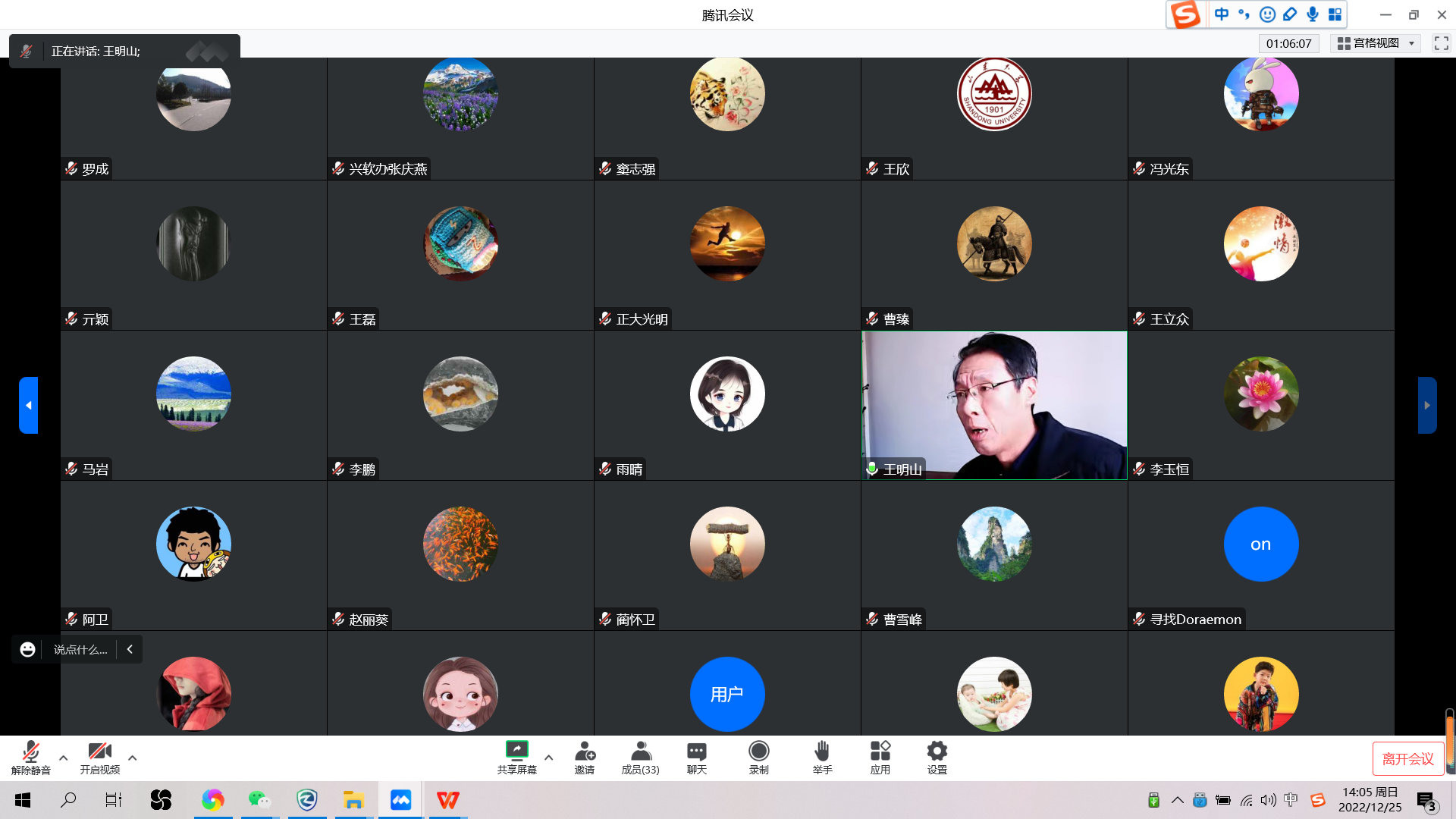1456x819 pixels.
Task: Collapse the quick chat bar arrow
Action: click(x=130, y=649)
